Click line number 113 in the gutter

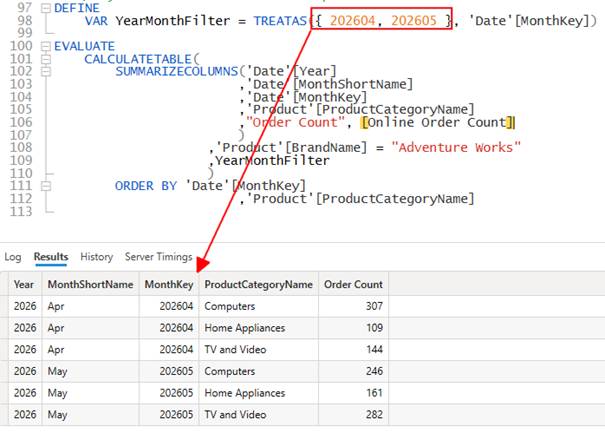coord(21,212)
